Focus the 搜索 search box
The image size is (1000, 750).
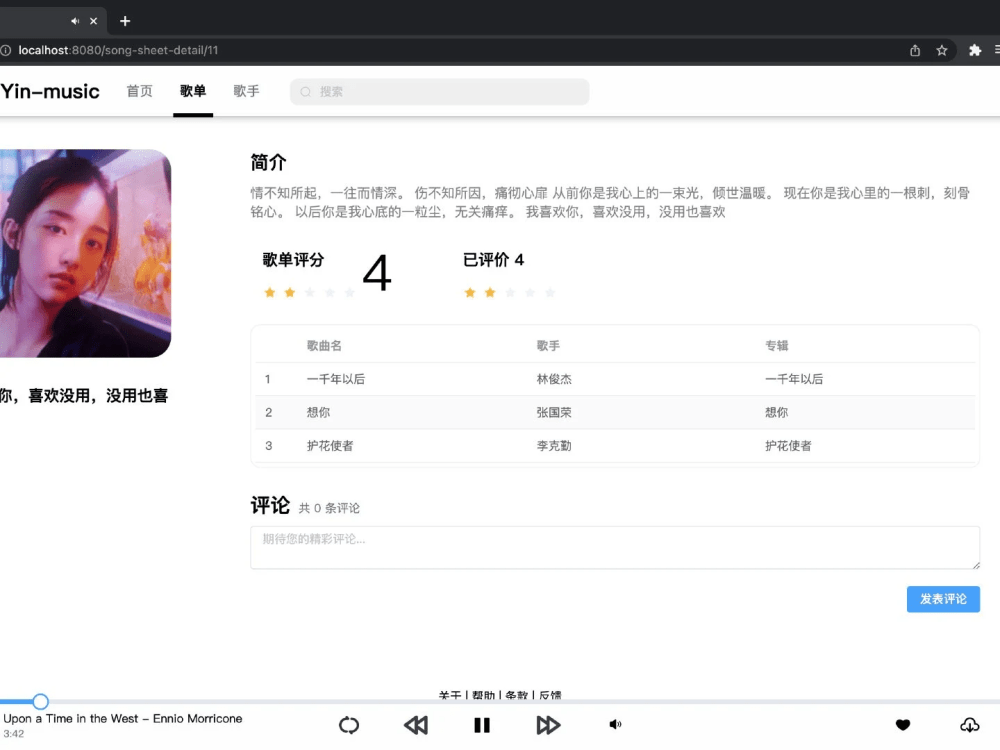(x=439, y=92)
